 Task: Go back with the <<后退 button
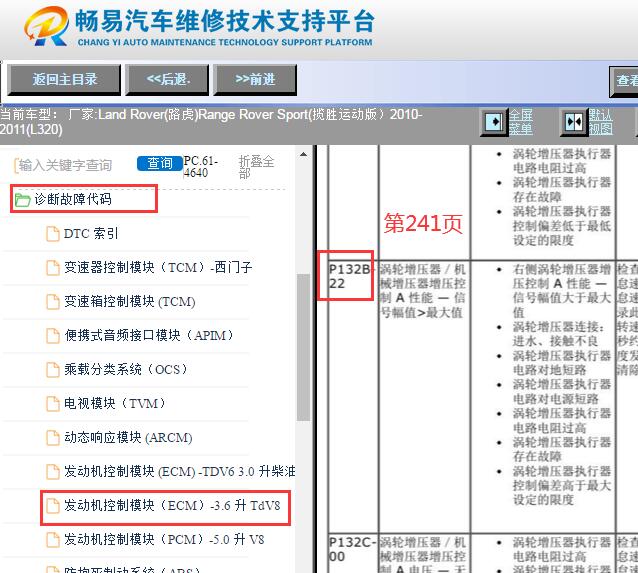coord(168,79)
